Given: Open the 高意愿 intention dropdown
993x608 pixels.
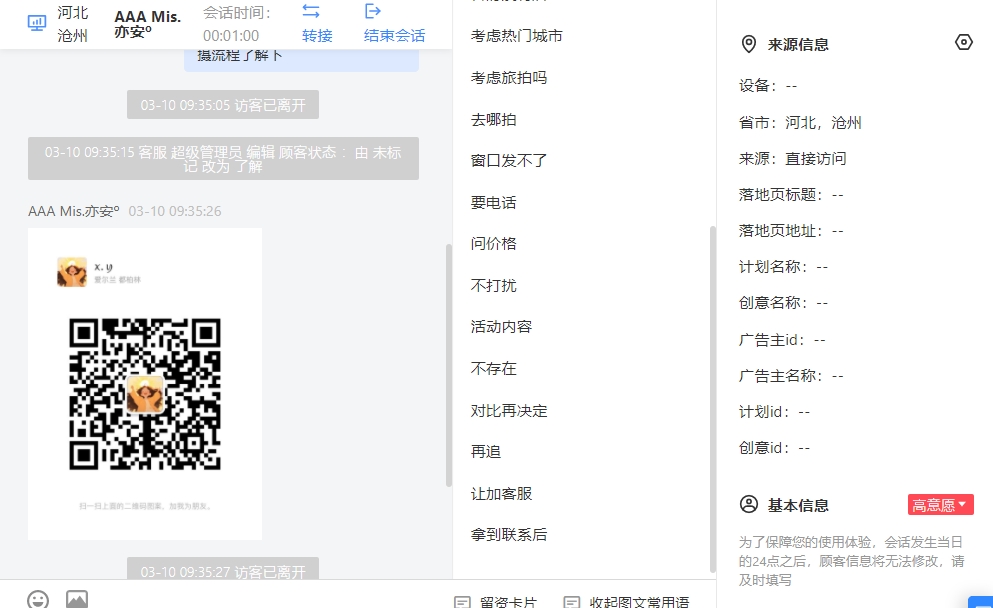Looking at the screenshot, I should pos(940,505).
